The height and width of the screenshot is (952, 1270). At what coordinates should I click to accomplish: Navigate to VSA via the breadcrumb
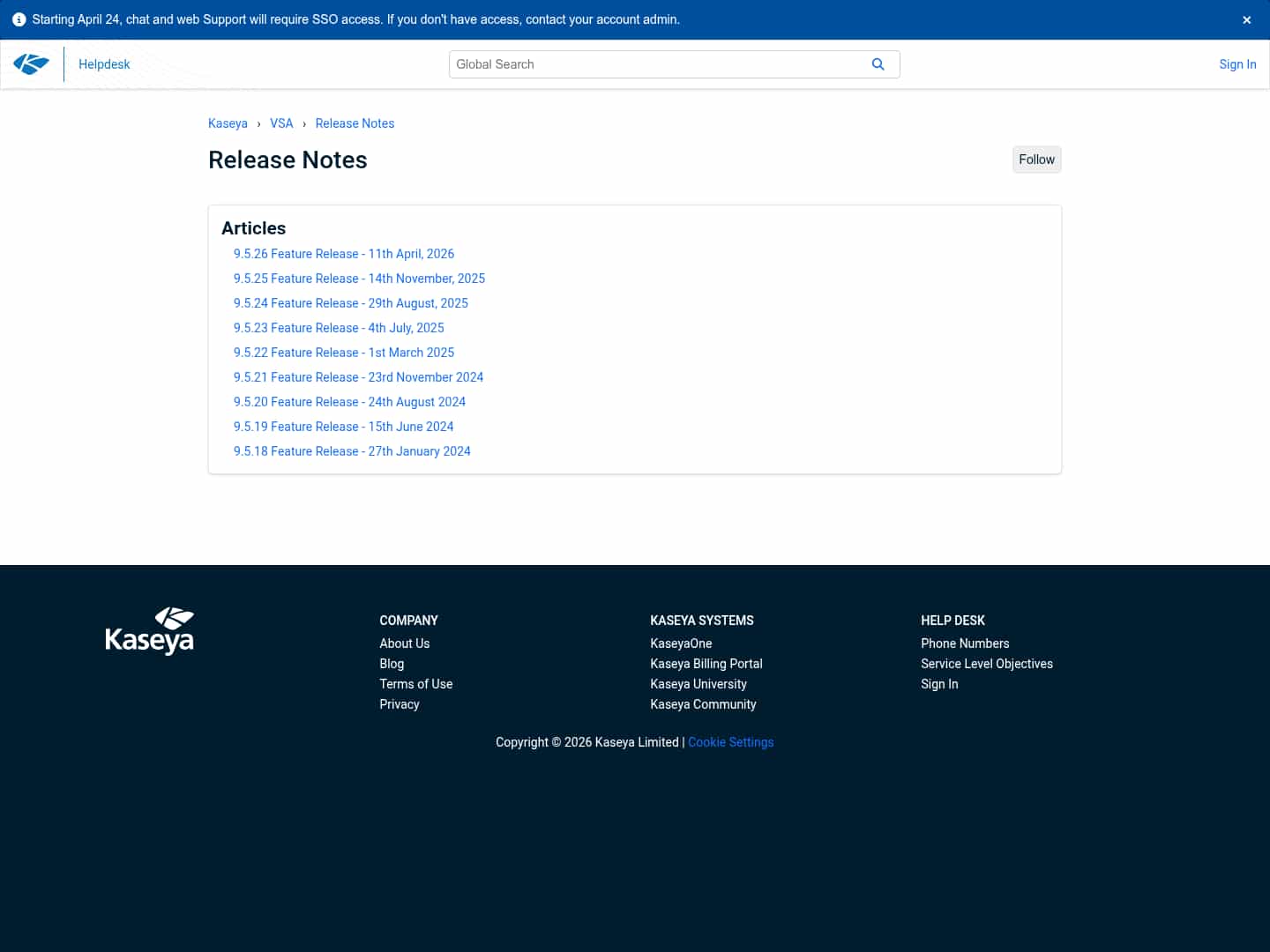(x=281, y=123)
